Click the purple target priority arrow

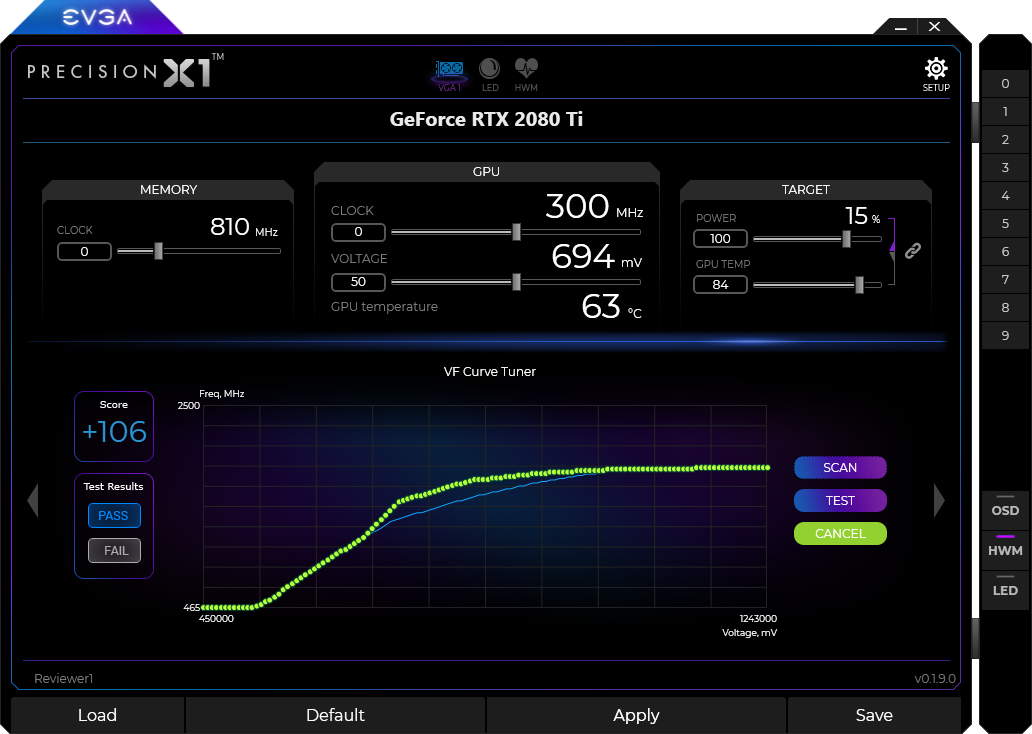892,243
